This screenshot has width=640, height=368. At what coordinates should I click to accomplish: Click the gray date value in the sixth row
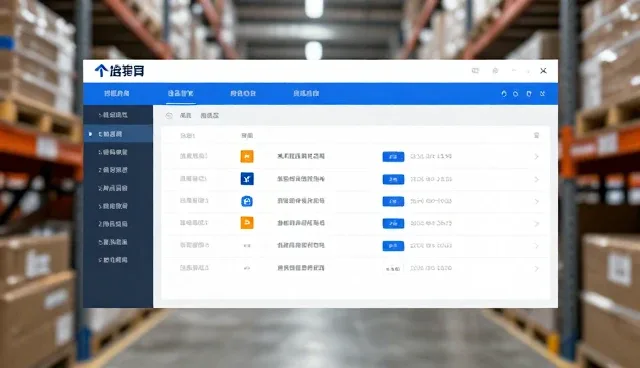(431, 268)
